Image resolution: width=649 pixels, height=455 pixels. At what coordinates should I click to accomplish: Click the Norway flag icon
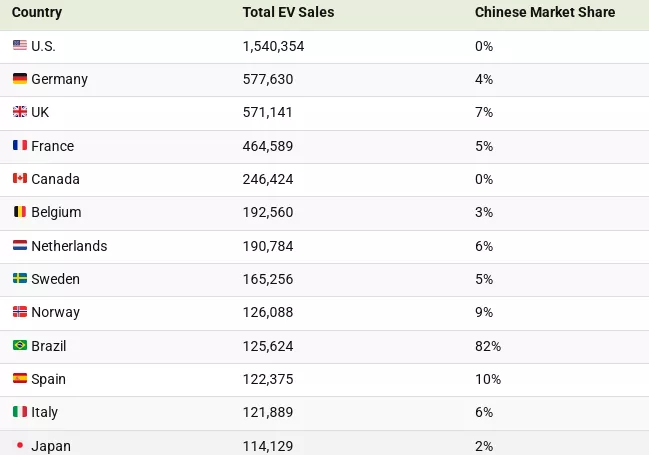(19, 312)
